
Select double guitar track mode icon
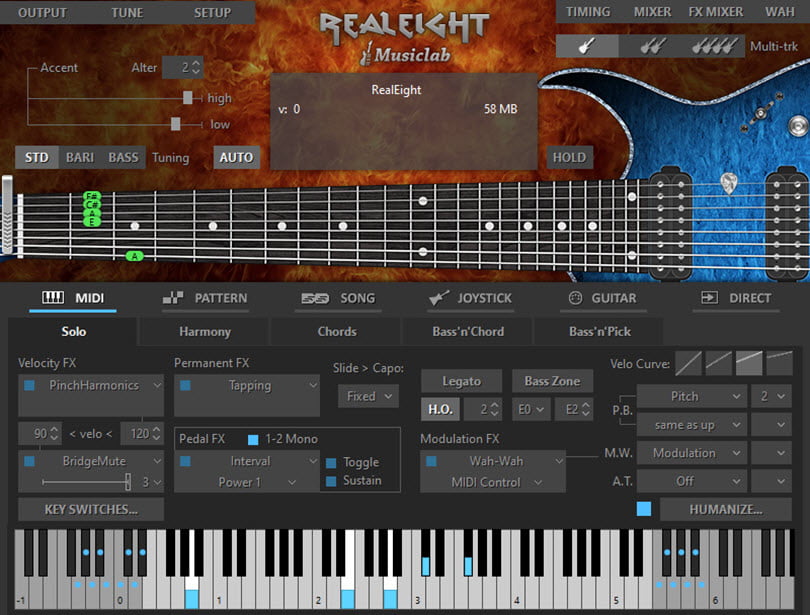pyautogui.click(x=652, y=46)
